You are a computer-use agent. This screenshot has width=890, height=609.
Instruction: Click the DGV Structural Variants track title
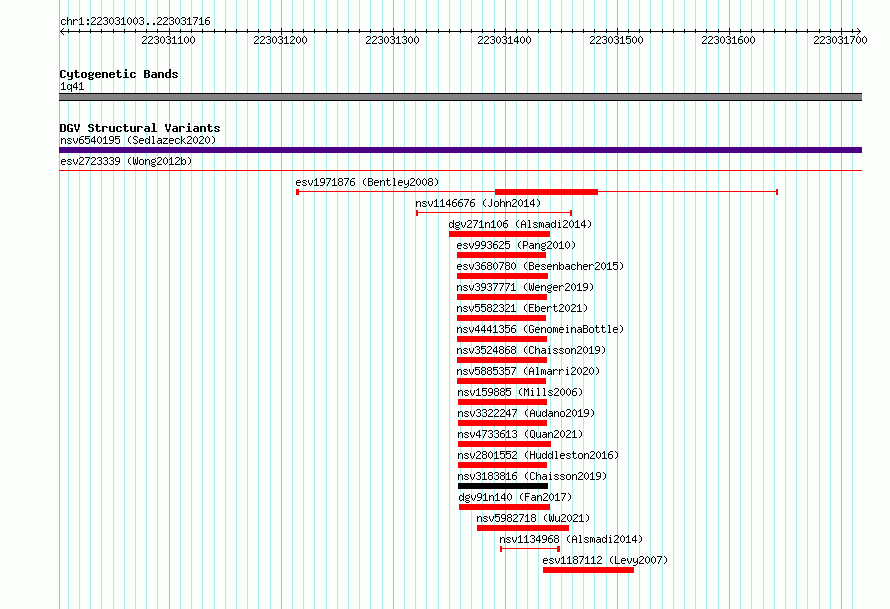[140, 128]
